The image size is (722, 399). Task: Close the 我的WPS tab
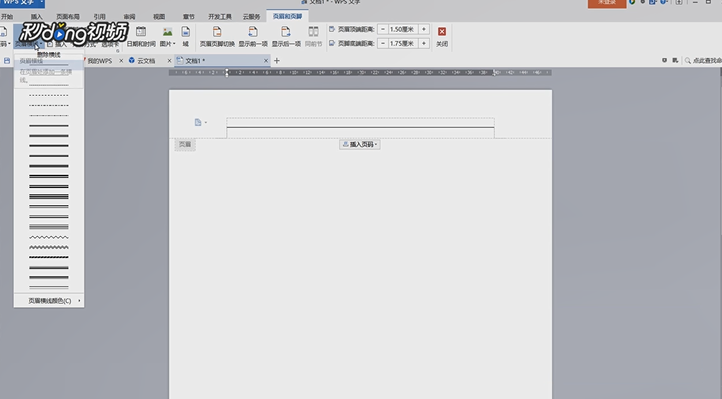tap(121, 61)
